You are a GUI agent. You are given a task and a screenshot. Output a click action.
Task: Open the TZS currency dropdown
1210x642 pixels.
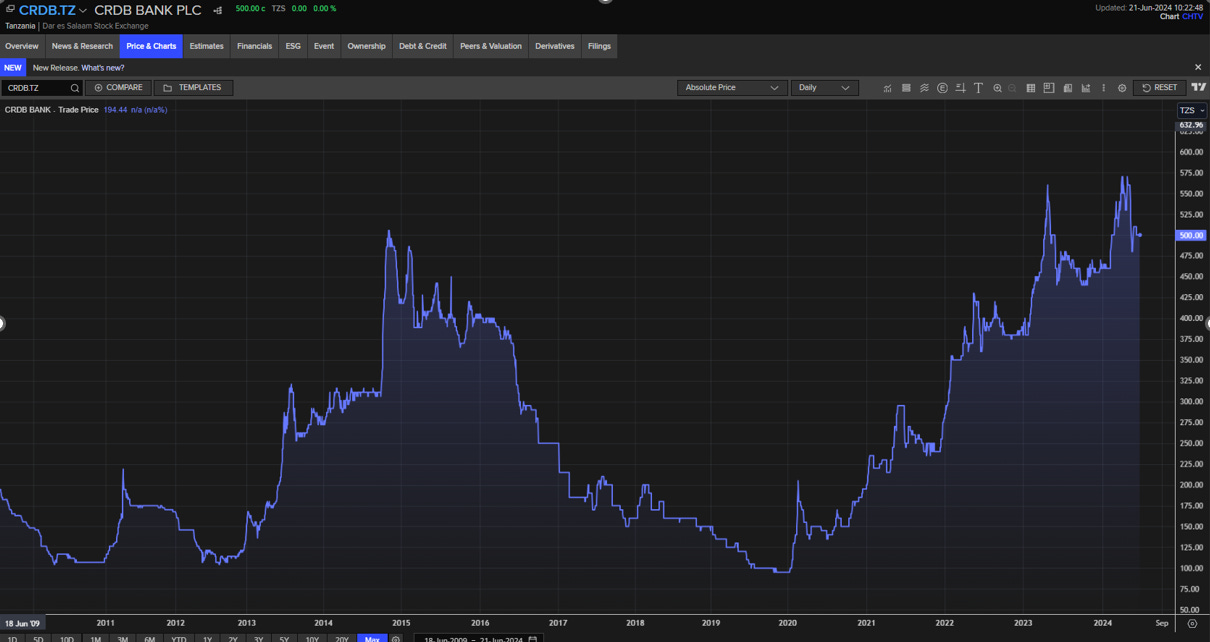tap(1192, 110)
